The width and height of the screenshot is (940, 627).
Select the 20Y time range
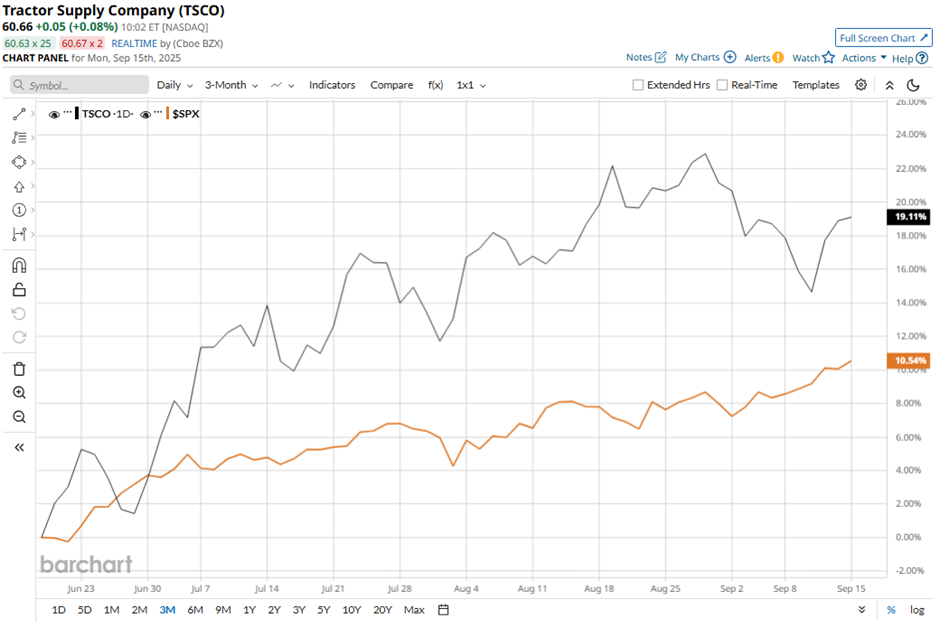tap(382, 610)
